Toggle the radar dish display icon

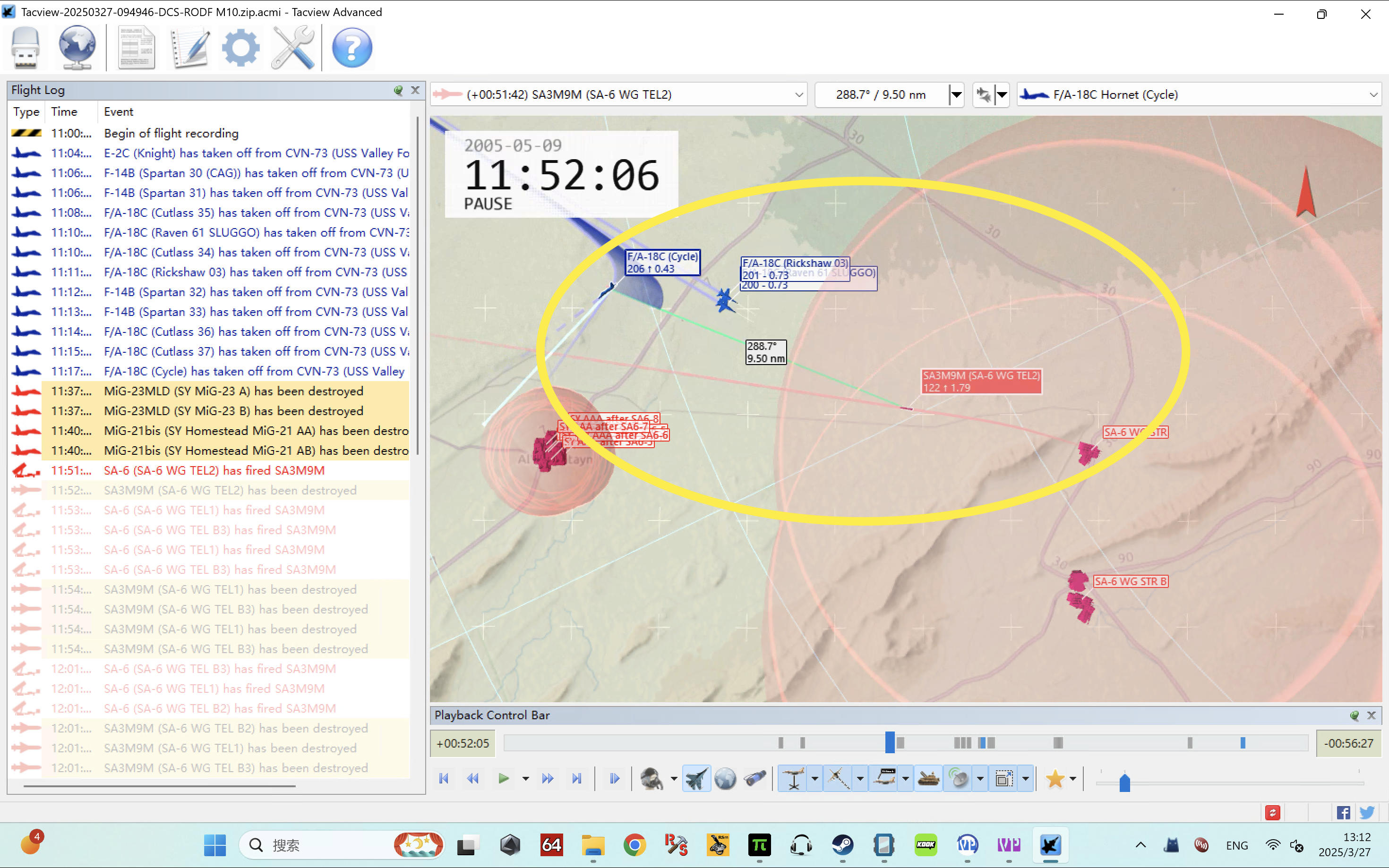(959, 778)
